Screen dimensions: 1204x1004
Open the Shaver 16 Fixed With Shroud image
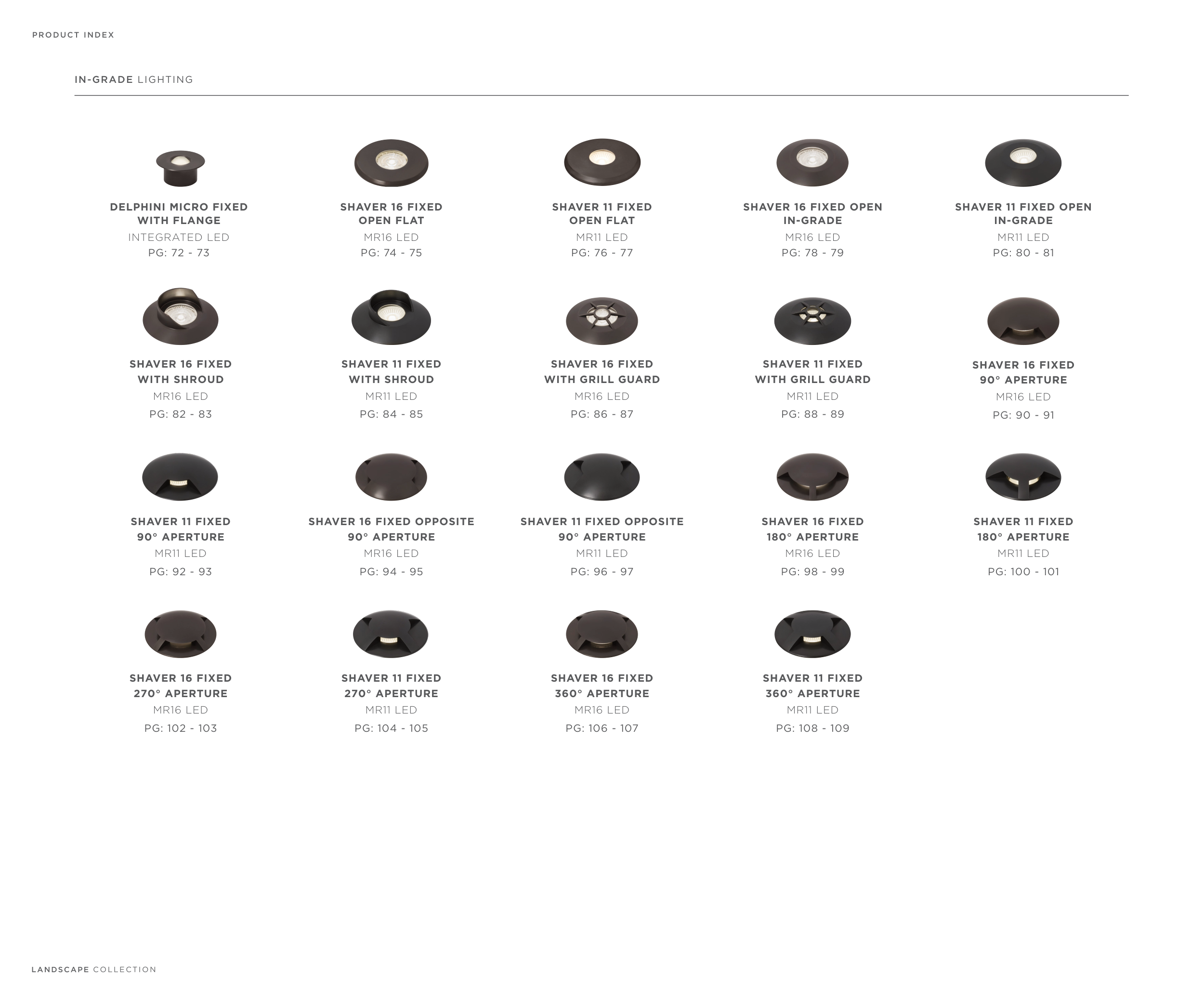pos(180,317)
